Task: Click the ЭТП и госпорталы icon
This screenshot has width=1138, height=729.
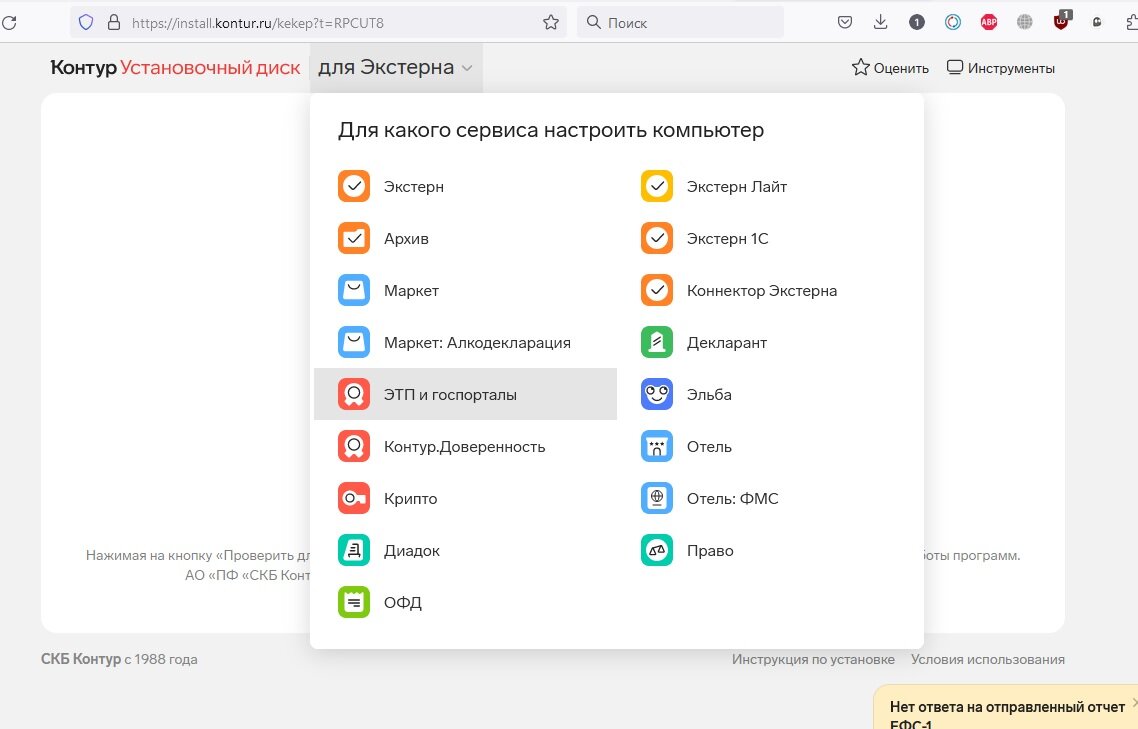Action: click(353, 394)
